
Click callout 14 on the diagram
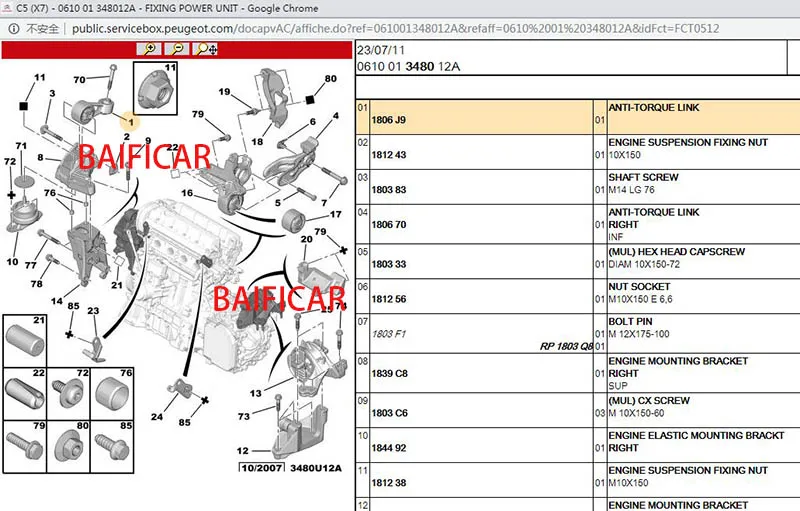coord(57,301)
